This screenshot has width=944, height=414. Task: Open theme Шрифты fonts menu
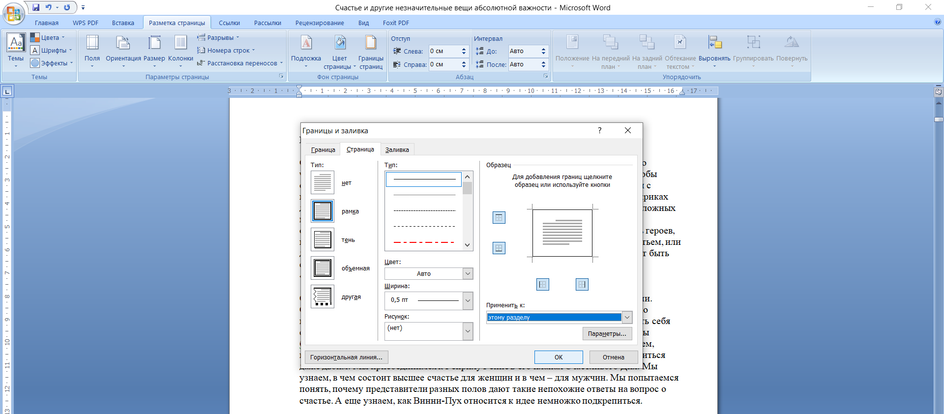point(51,50)
